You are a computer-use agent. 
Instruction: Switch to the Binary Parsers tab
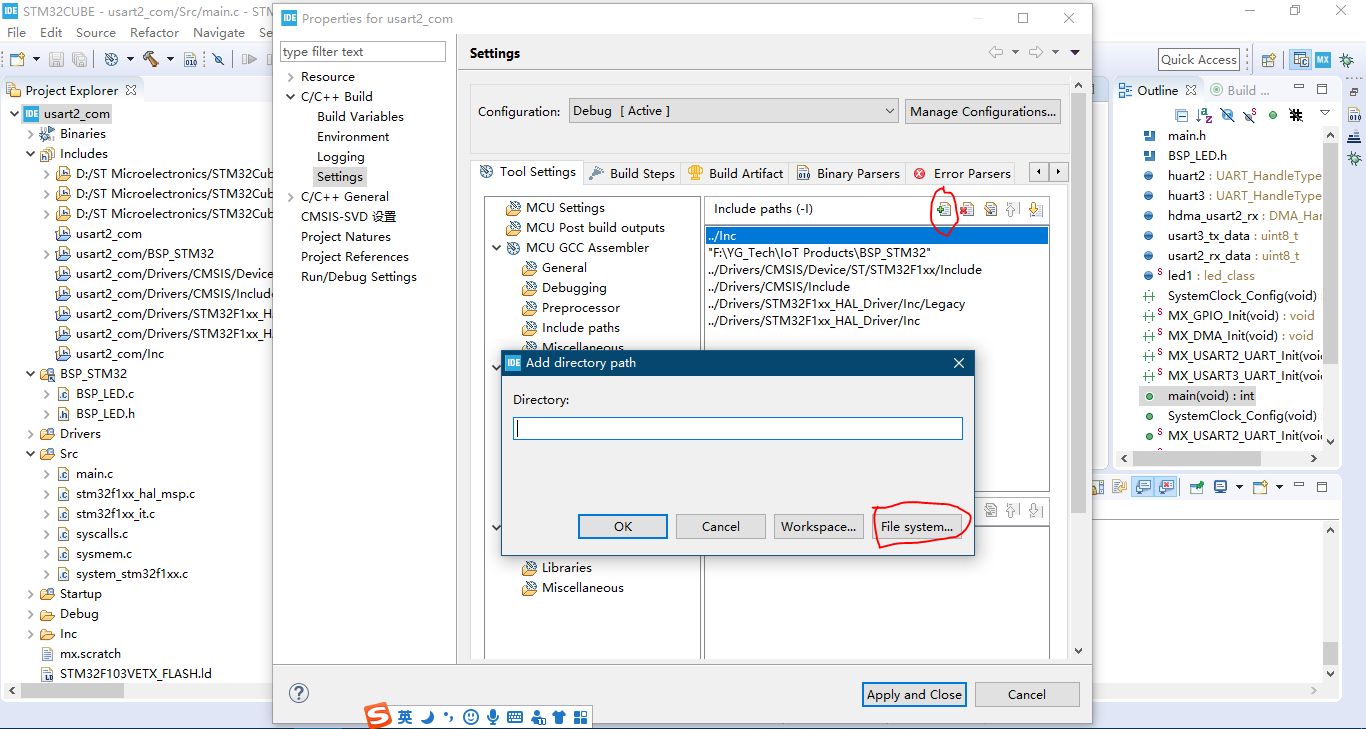(x=848, y=173)
